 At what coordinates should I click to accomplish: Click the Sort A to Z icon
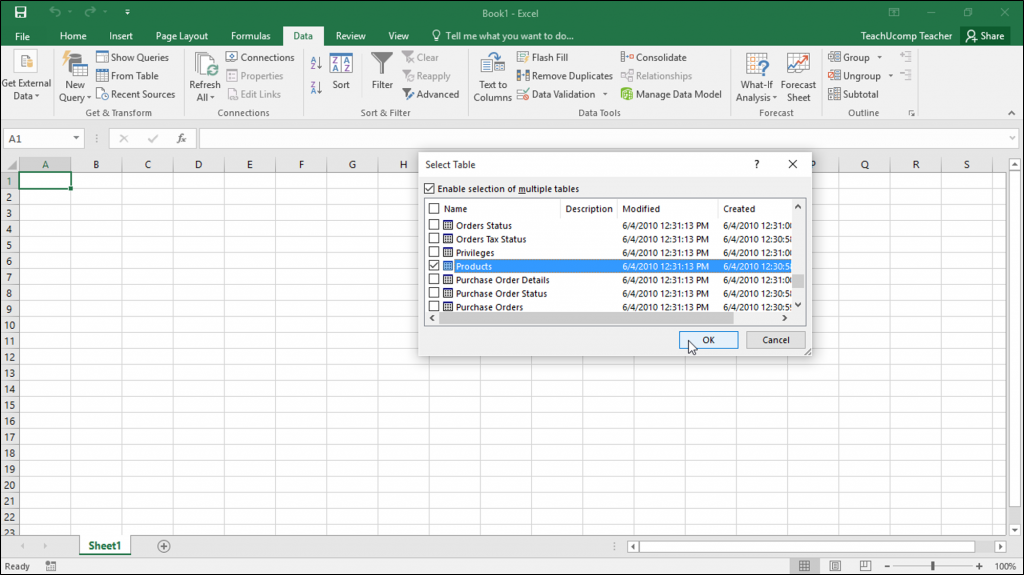pos(316,62)
